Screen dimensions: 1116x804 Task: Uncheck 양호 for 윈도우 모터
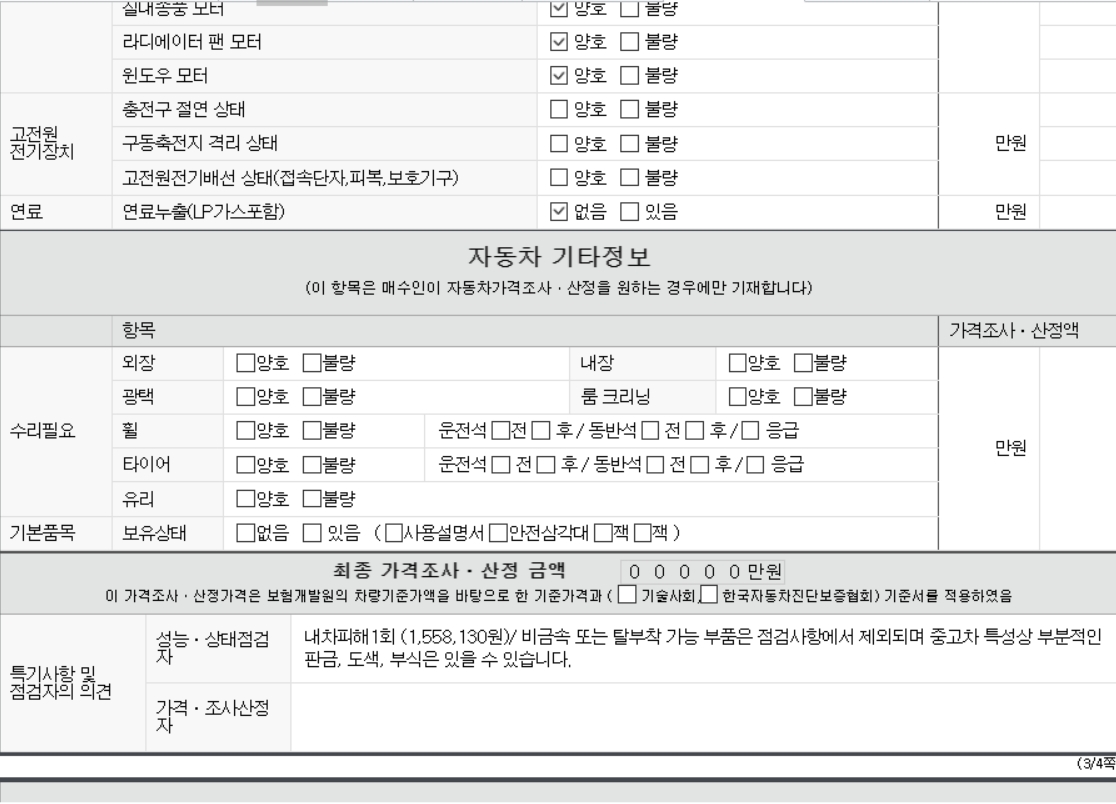[561, 75]
